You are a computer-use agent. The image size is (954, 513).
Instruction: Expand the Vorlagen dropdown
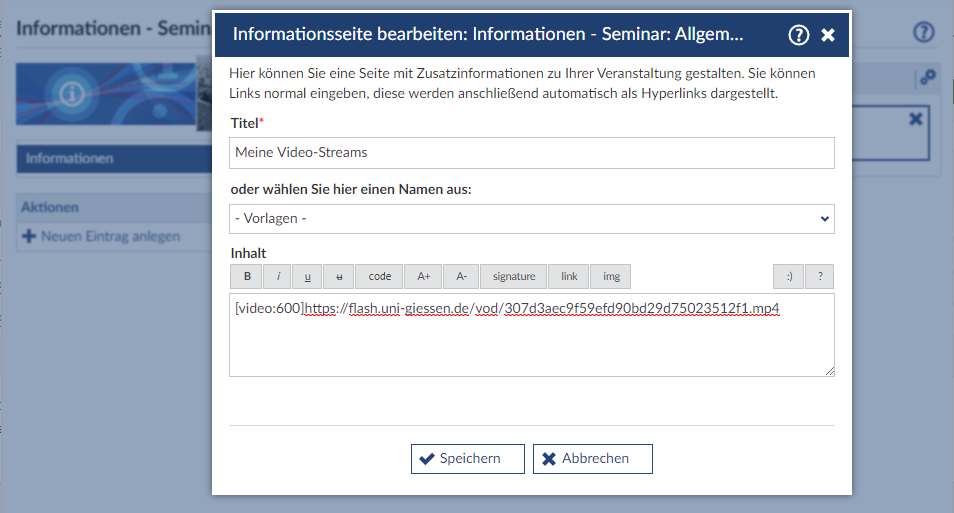click(531, 218)
